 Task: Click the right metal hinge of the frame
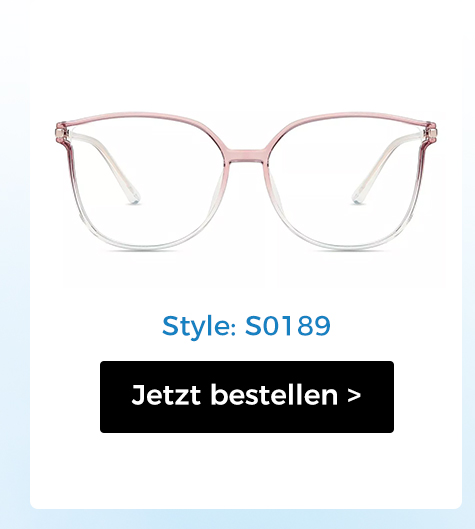click(430, 130)
